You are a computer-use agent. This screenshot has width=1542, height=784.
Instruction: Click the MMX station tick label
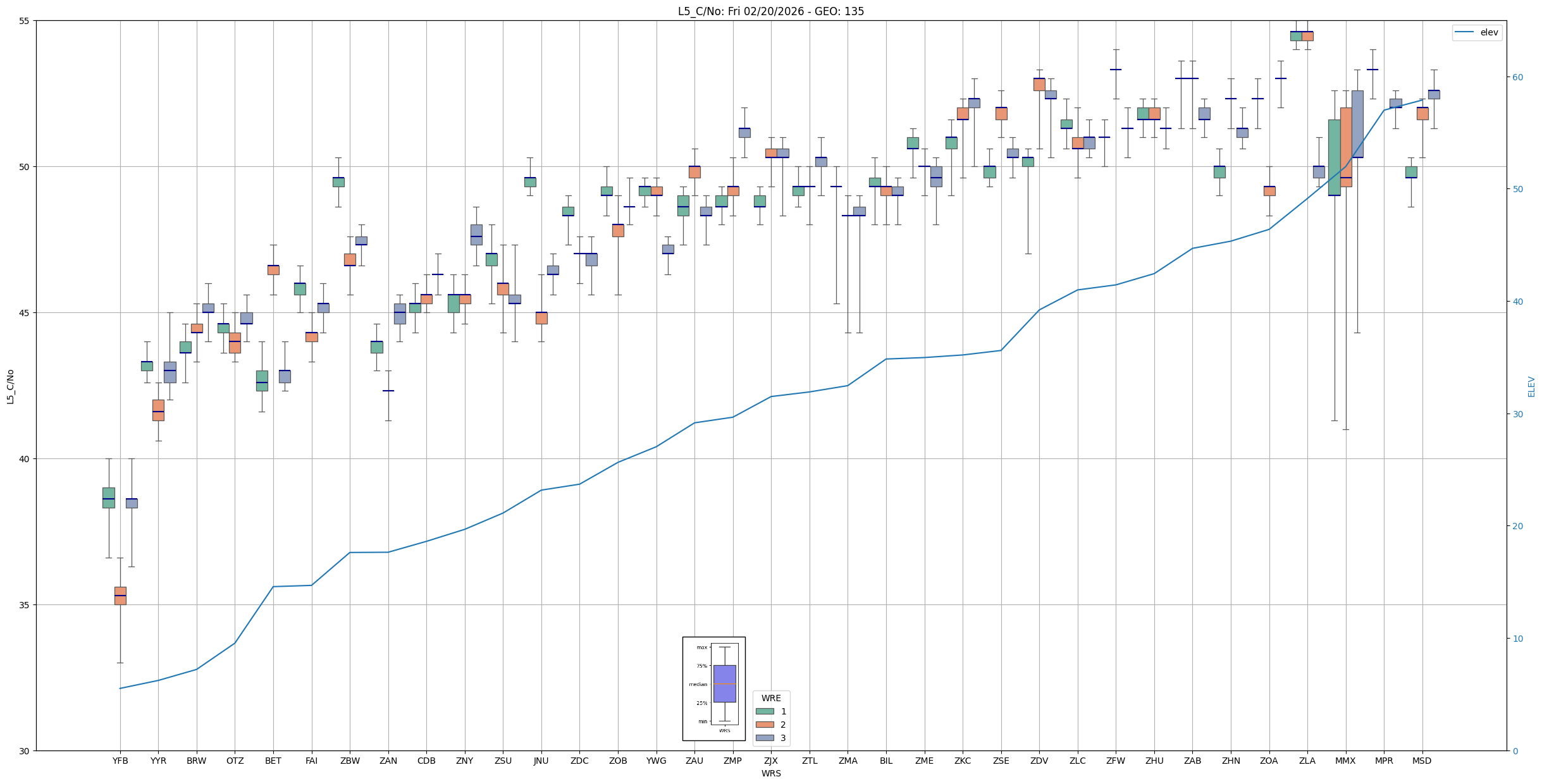tap(1345, 761)
